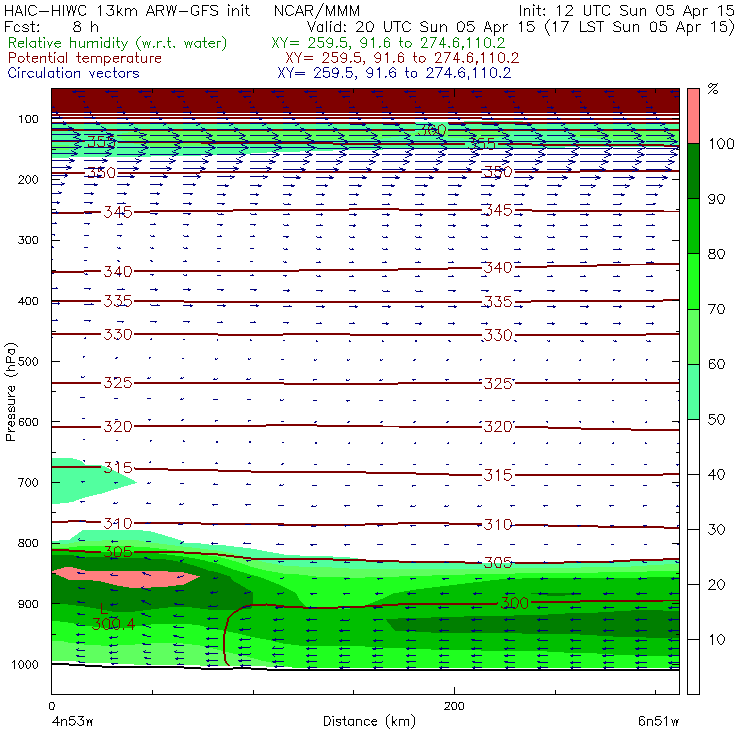This screenshot has height=740, width=740.
Task: Click the '70' colorbar value label
Action: (x=716, y=309)
